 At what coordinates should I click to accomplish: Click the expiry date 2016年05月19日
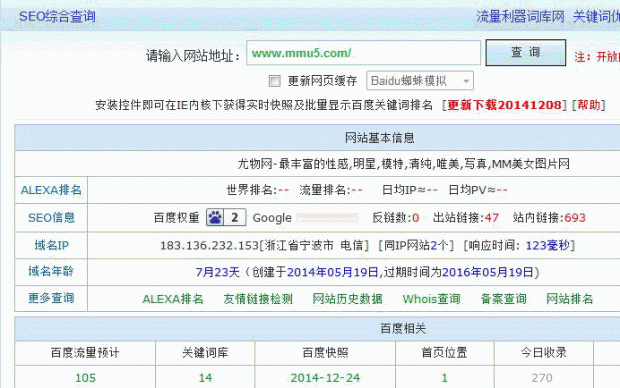click(488, 273)
